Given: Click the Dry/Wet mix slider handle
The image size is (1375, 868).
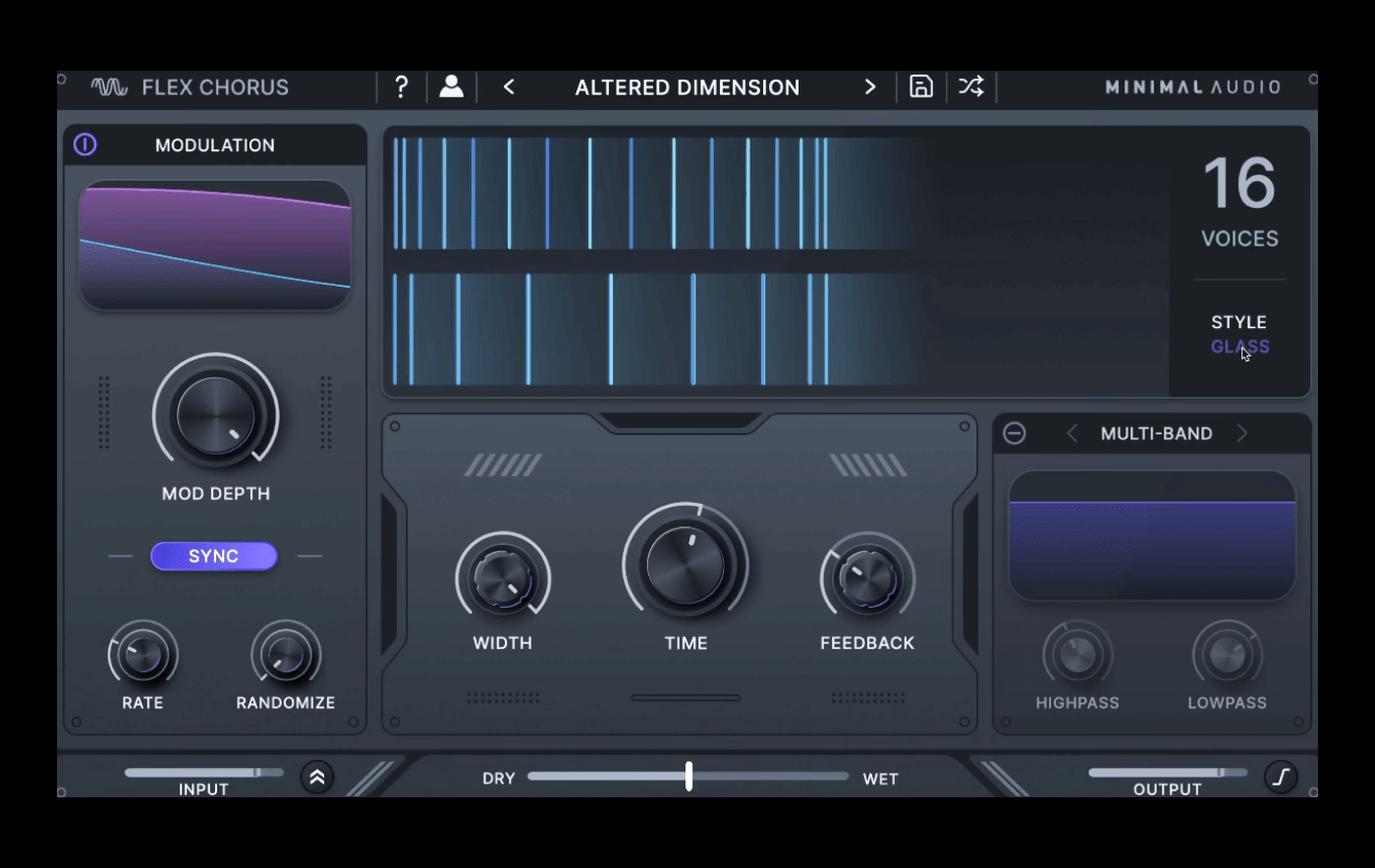Looking at the screenshot, I should coord(688,776).
